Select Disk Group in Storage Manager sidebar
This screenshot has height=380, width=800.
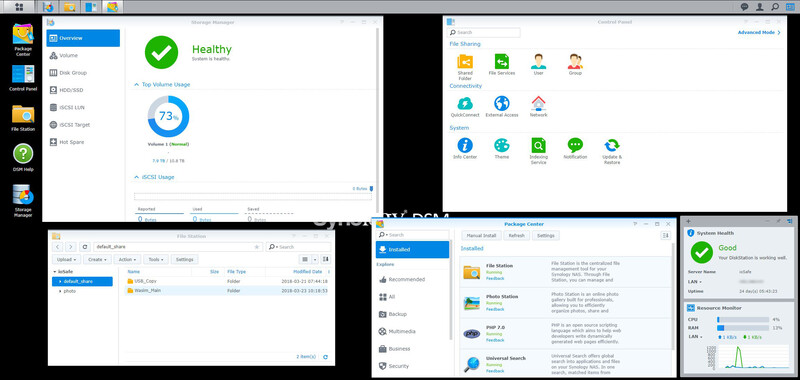[x=83, y=73]
